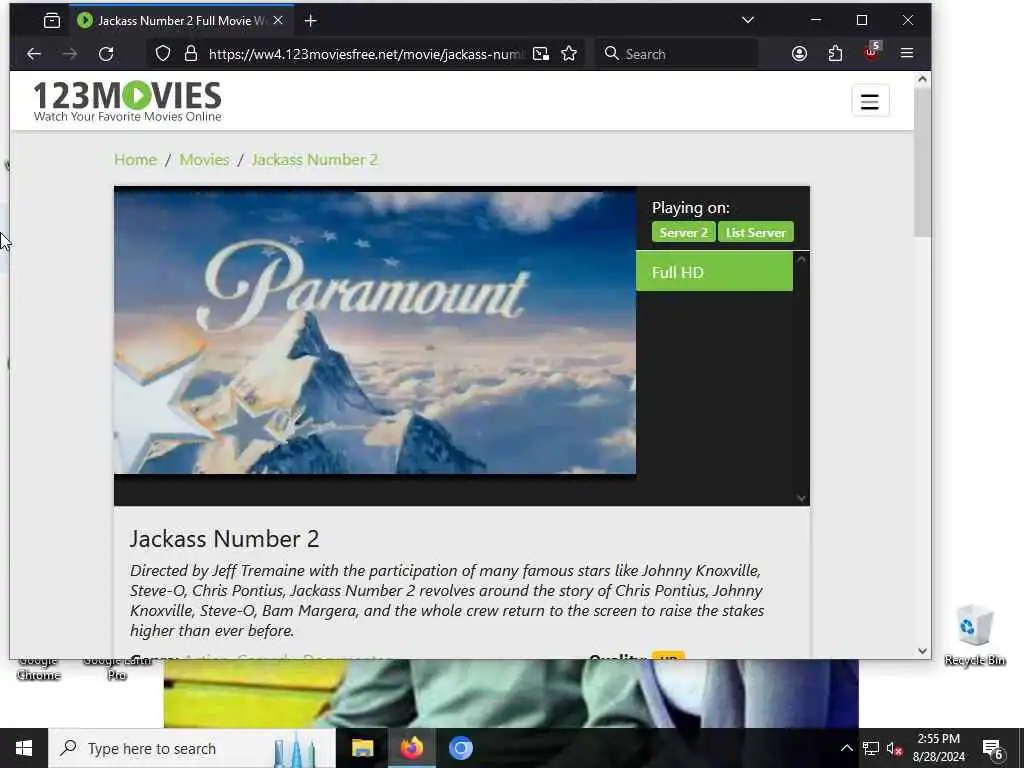Open a new browser tab
This screenshot has height=768, width=1024.
311,21
